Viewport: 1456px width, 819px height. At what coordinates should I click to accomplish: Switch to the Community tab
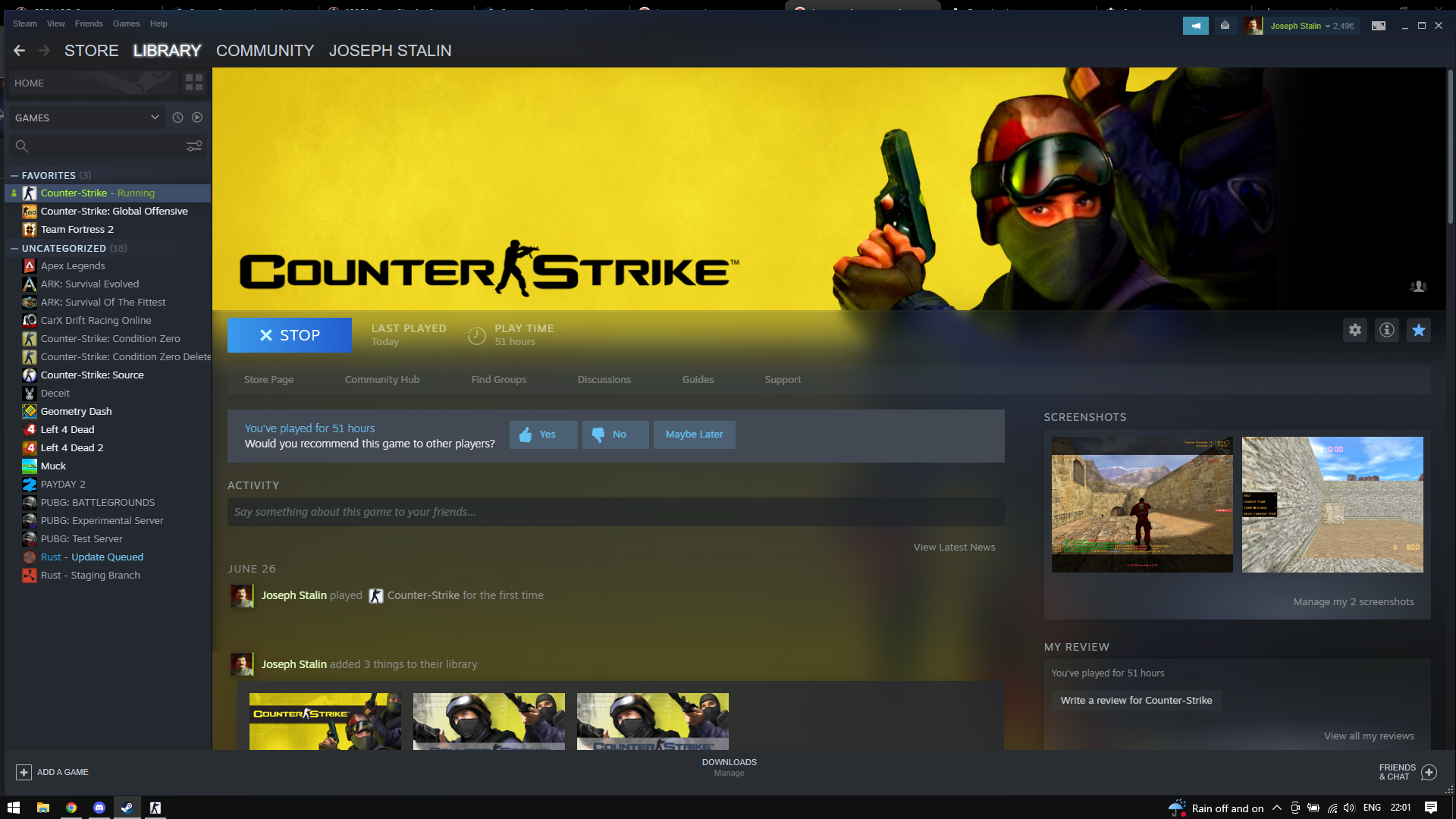pyautogui.click(x=265, y=51)
